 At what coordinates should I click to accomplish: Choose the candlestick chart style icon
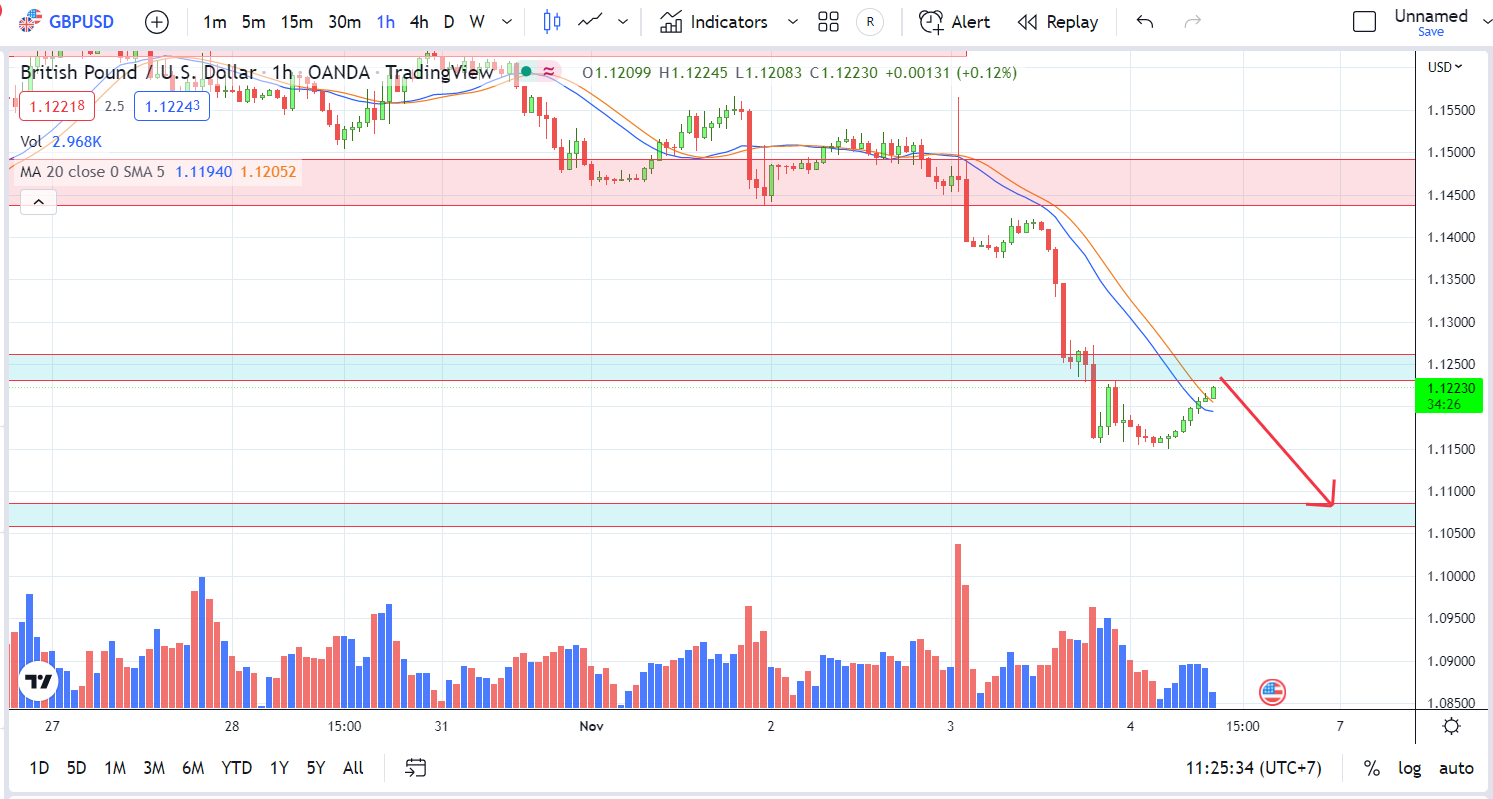coord(551,21)
